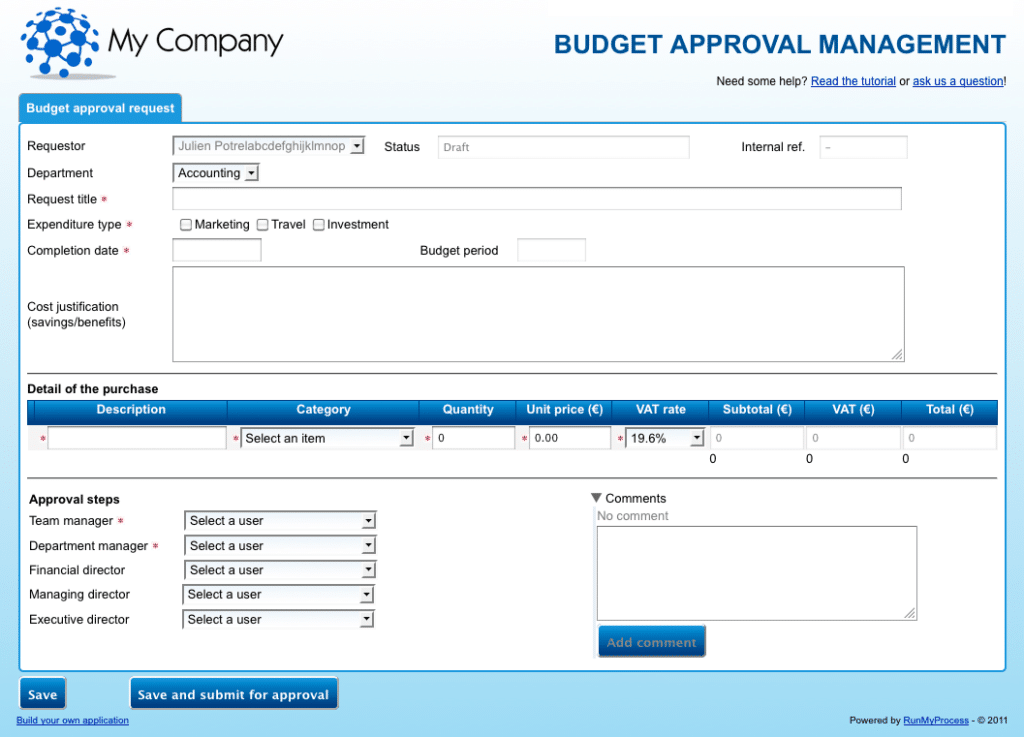Check the Investment expenditure type
Image resolution: width=1024 pixels, height=737 pixels.
tap(319, 225)
